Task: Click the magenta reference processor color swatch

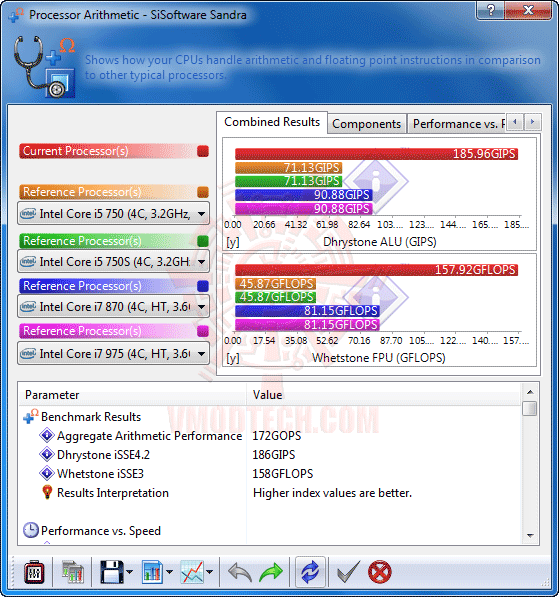Action: (x=203, y=331)
